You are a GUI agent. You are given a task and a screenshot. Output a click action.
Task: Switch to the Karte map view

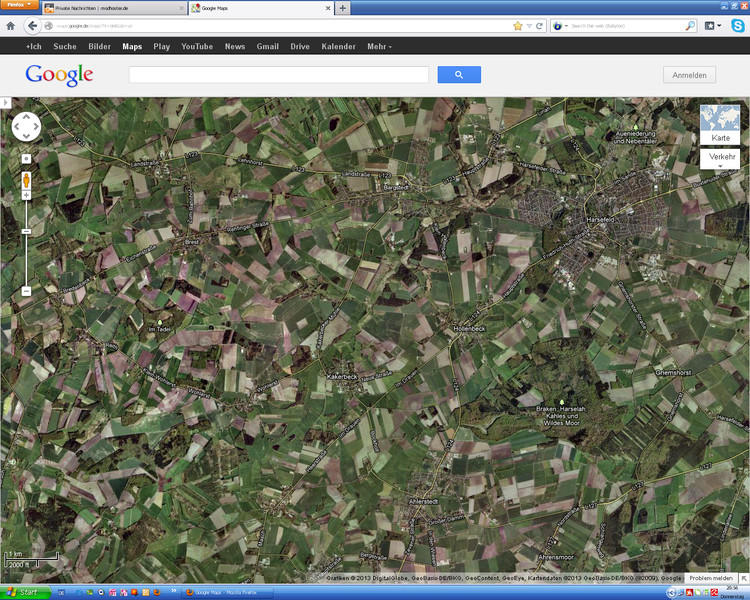point(720,125)
